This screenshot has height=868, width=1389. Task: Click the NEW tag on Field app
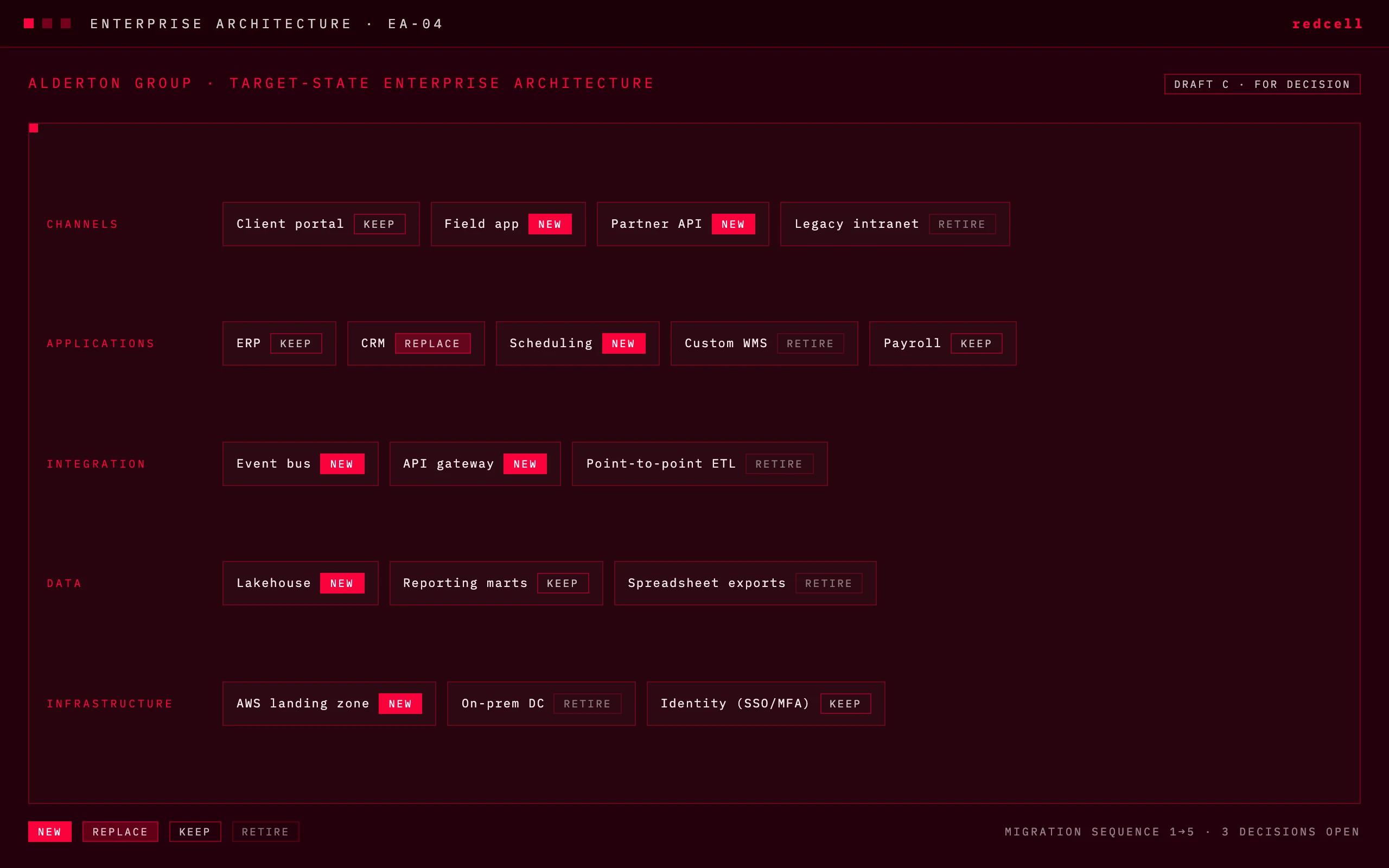click(550, 224)
